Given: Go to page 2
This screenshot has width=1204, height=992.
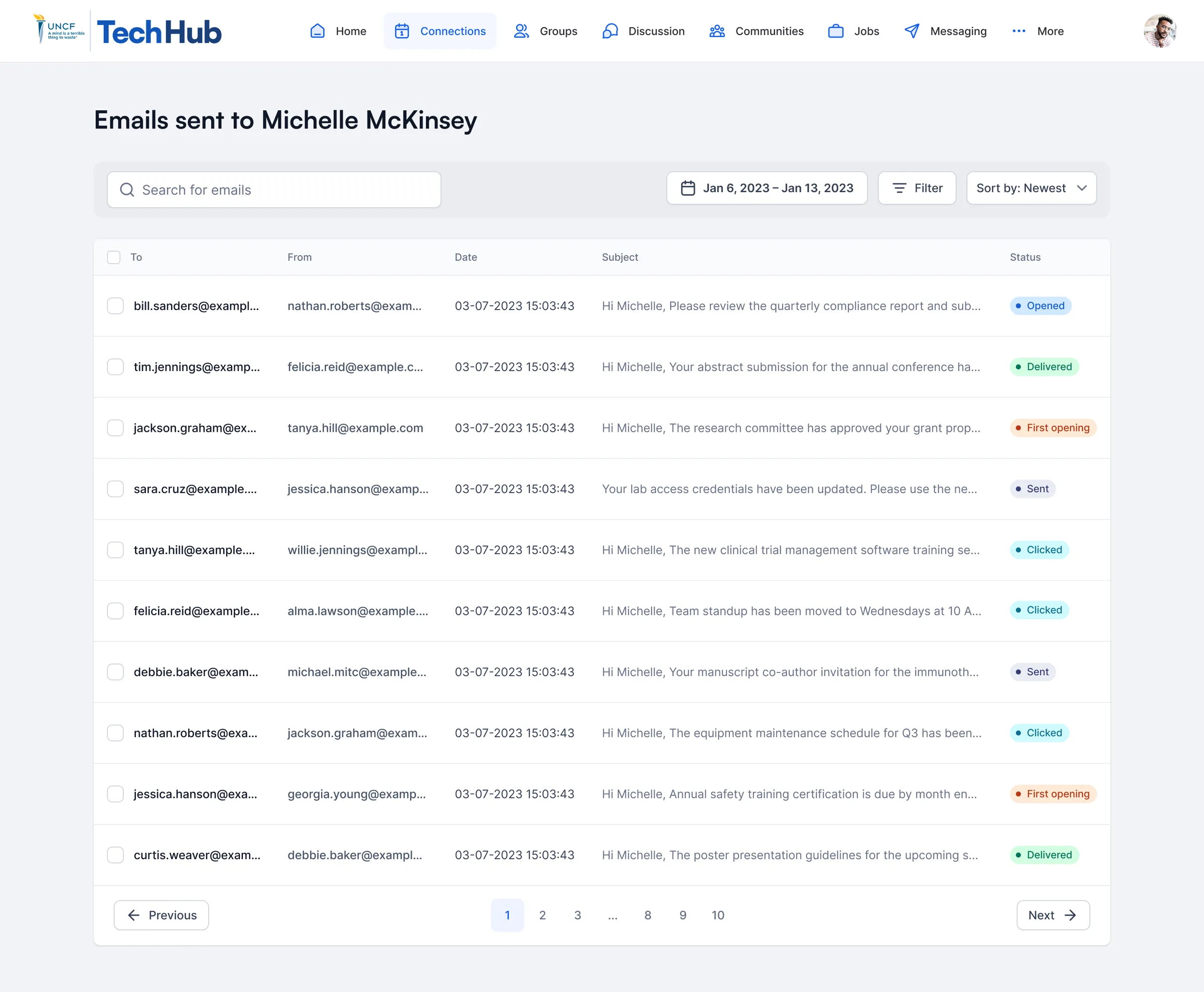Looking at the screenshot, I should tap(542, 915).
